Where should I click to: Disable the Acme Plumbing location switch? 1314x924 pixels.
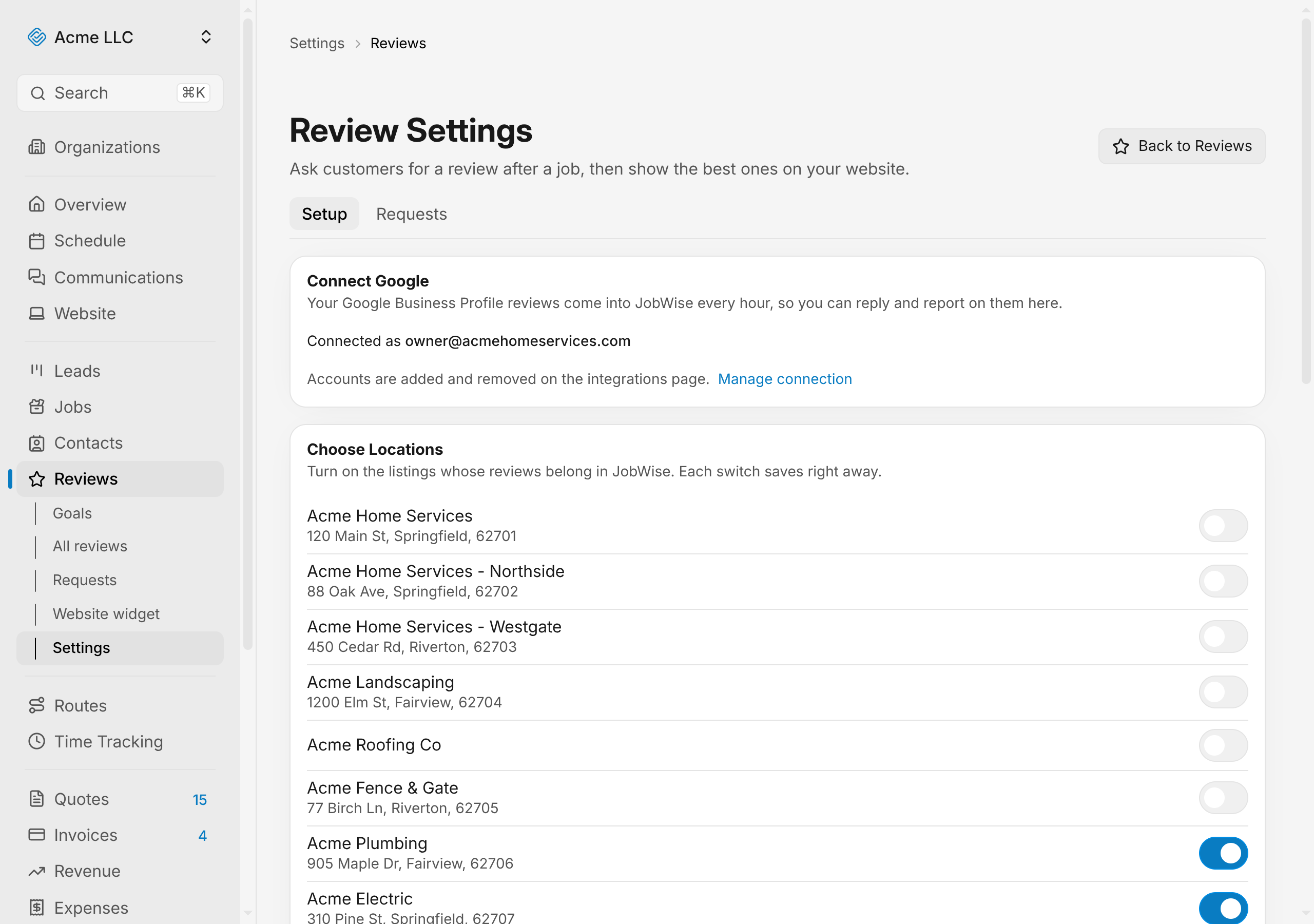point(1223,853)
